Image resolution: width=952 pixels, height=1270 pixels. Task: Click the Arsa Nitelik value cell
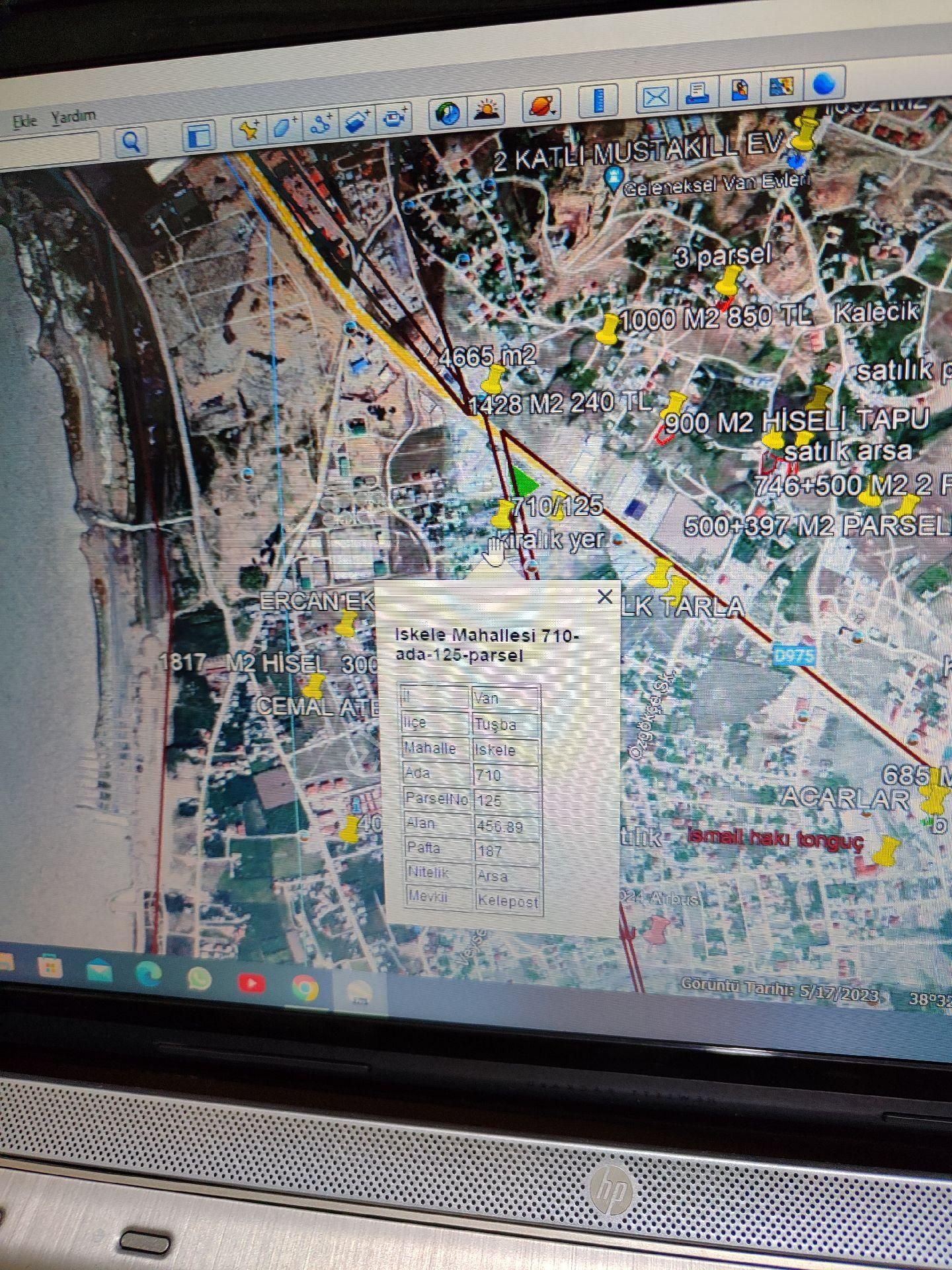[x=507, y=876]
